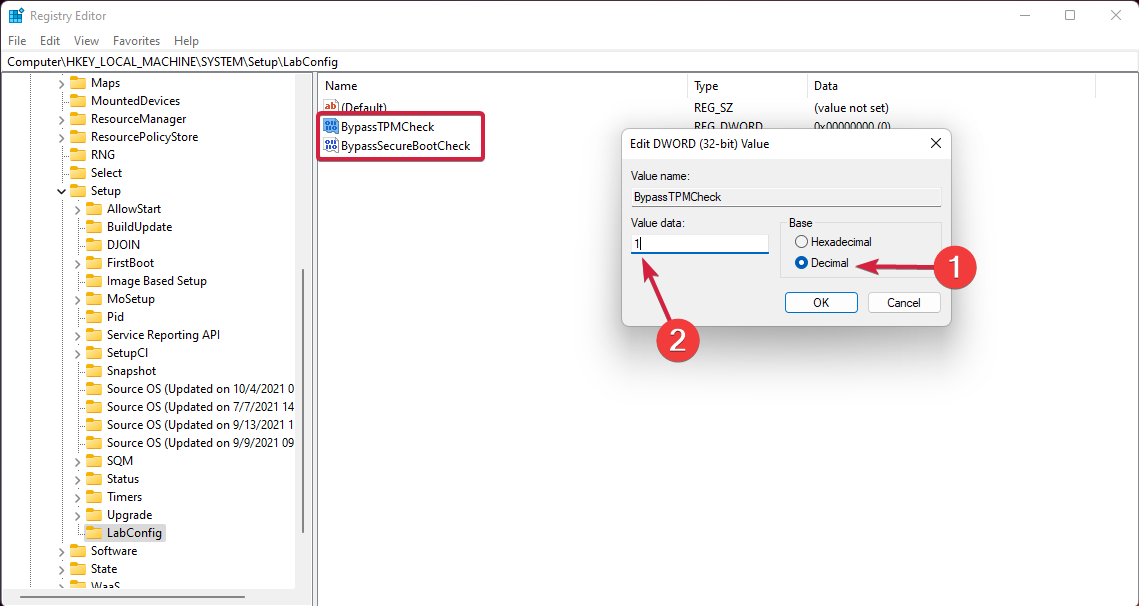Expand the Upgrade key
The height and width of the screenshot is (606, 1139).
pos(78,515)
